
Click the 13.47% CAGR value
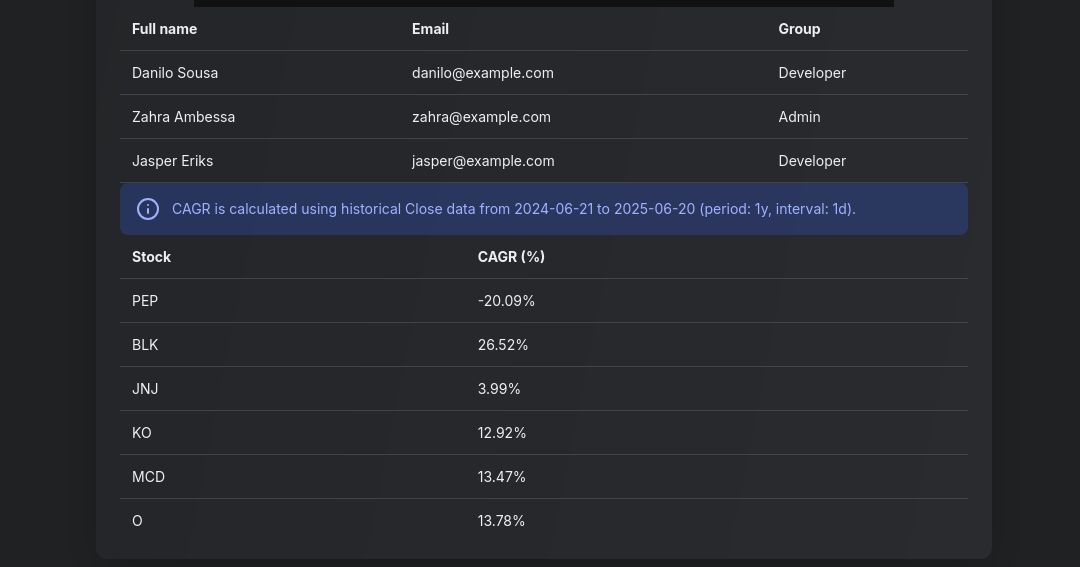[501, 477]
